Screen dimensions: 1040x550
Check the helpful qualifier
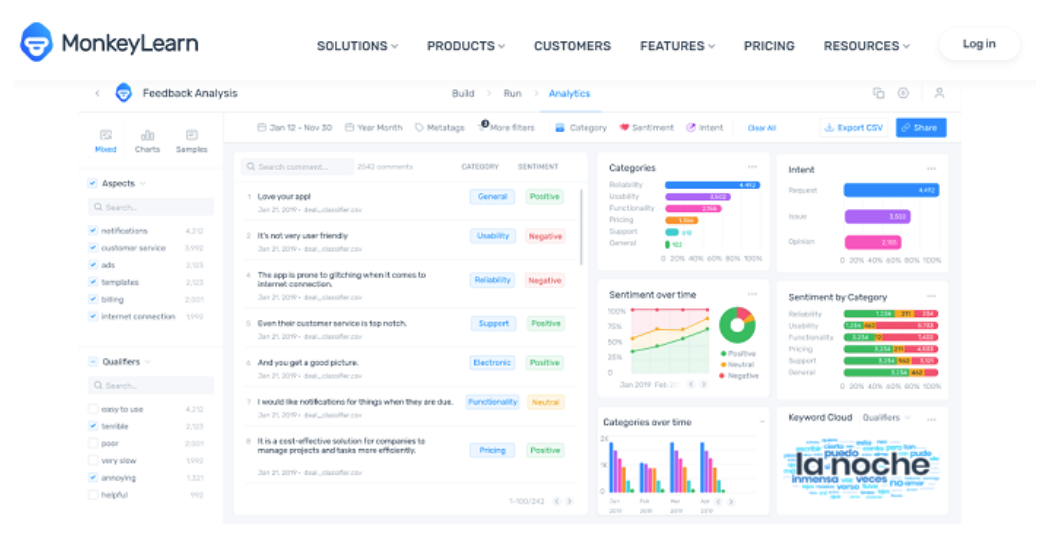[93, 495]
